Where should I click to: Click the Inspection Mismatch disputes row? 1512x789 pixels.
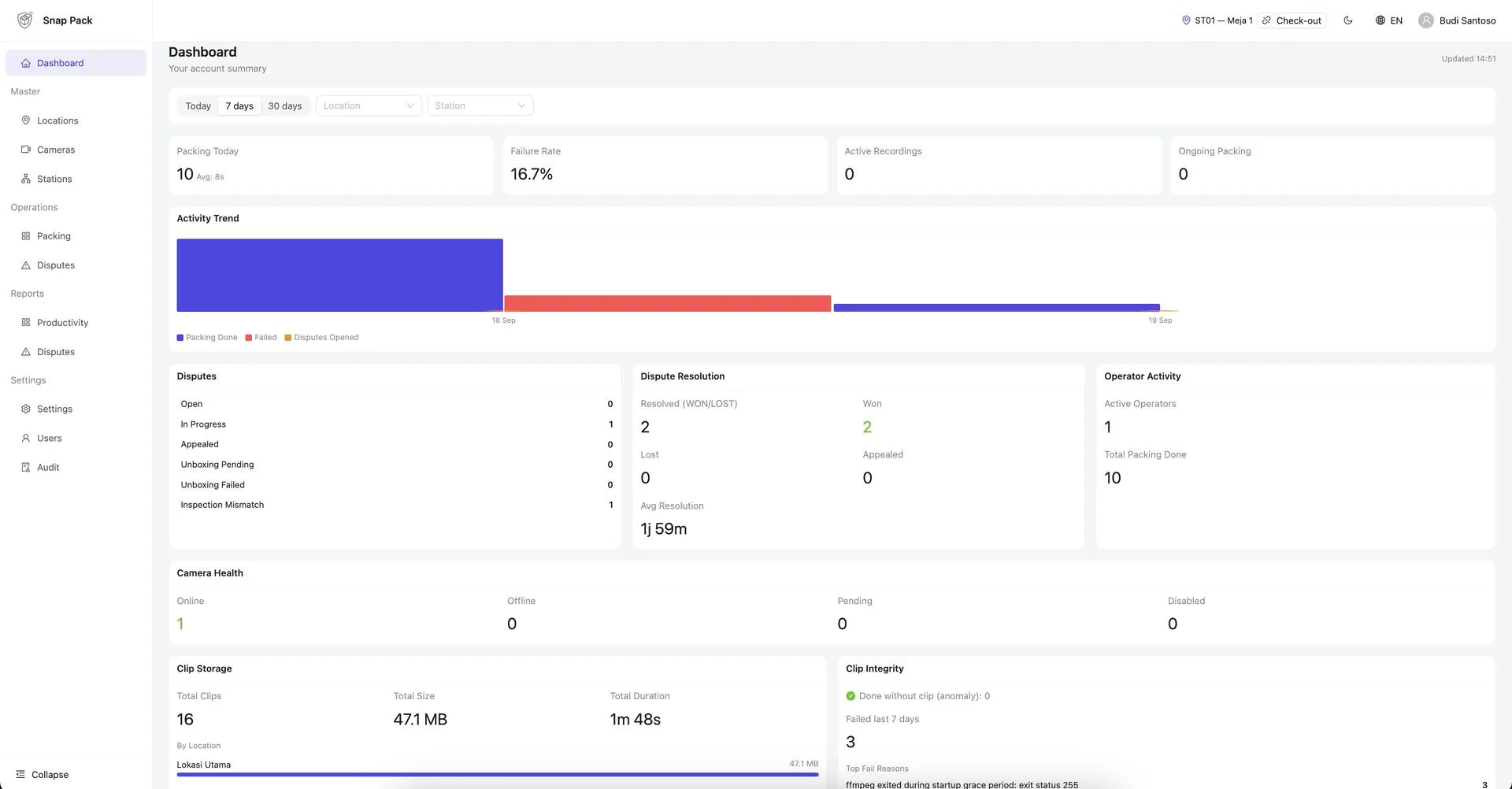396,505
